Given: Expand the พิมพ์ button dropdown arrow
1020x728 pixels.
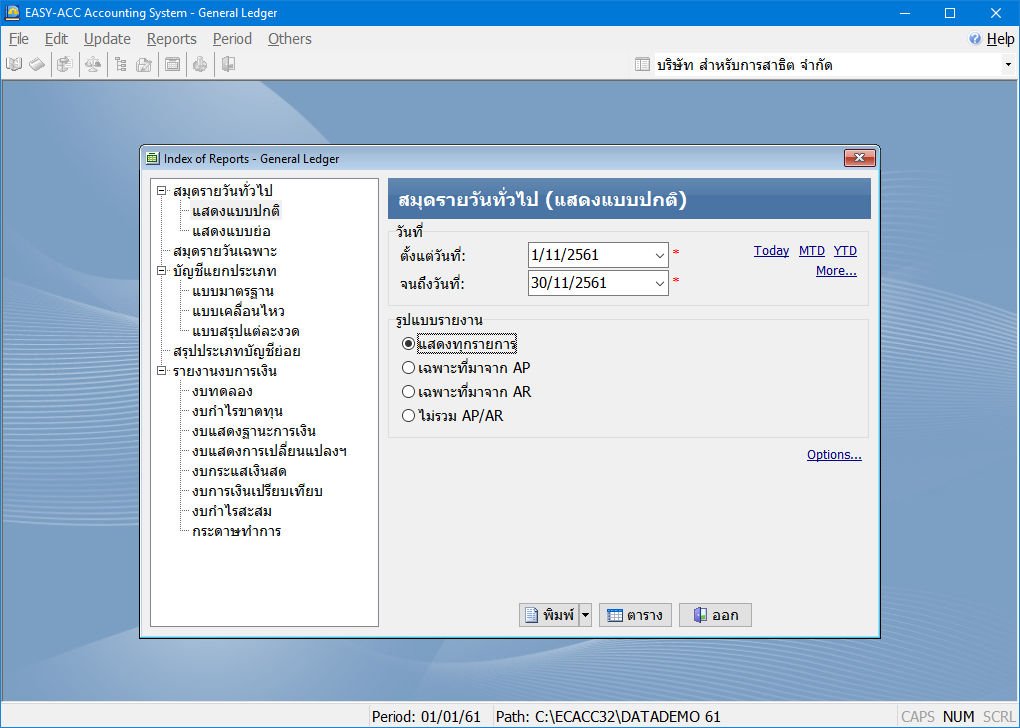Looking at the screenshot, I should point(586,615).
